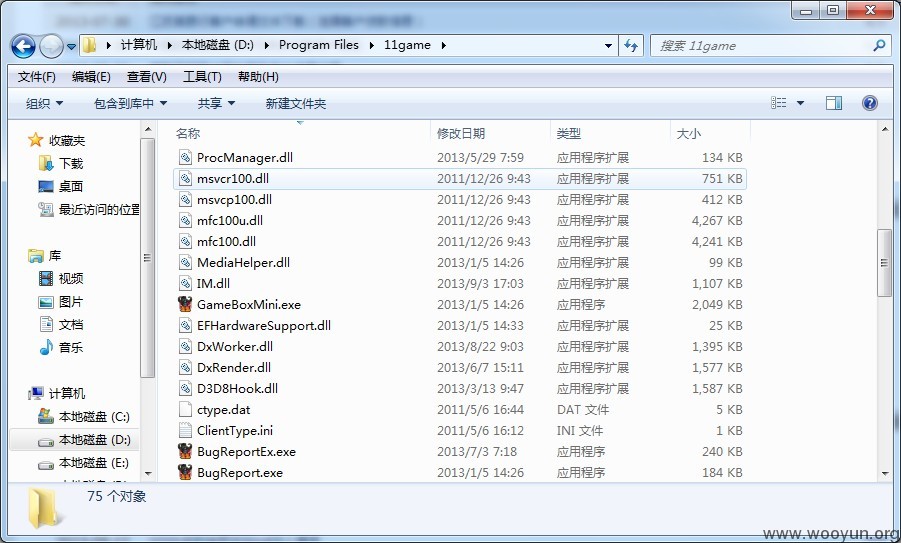Click sidebar scrollbar down arrow
The height and width of the screenshot is (543, 901).
pos(148,473)
